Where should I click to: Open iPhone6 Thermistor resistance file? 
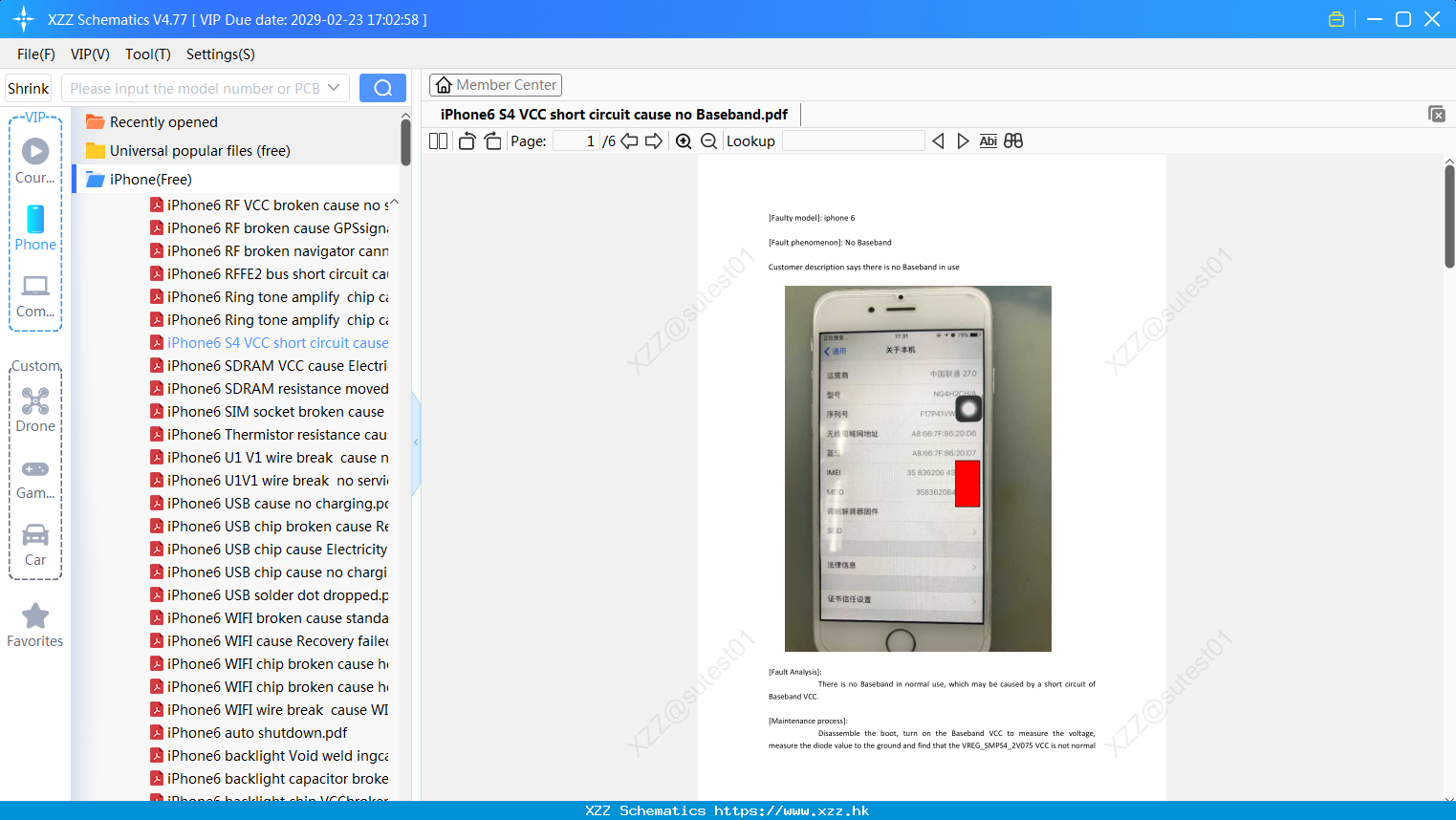(x=270, y=434)
